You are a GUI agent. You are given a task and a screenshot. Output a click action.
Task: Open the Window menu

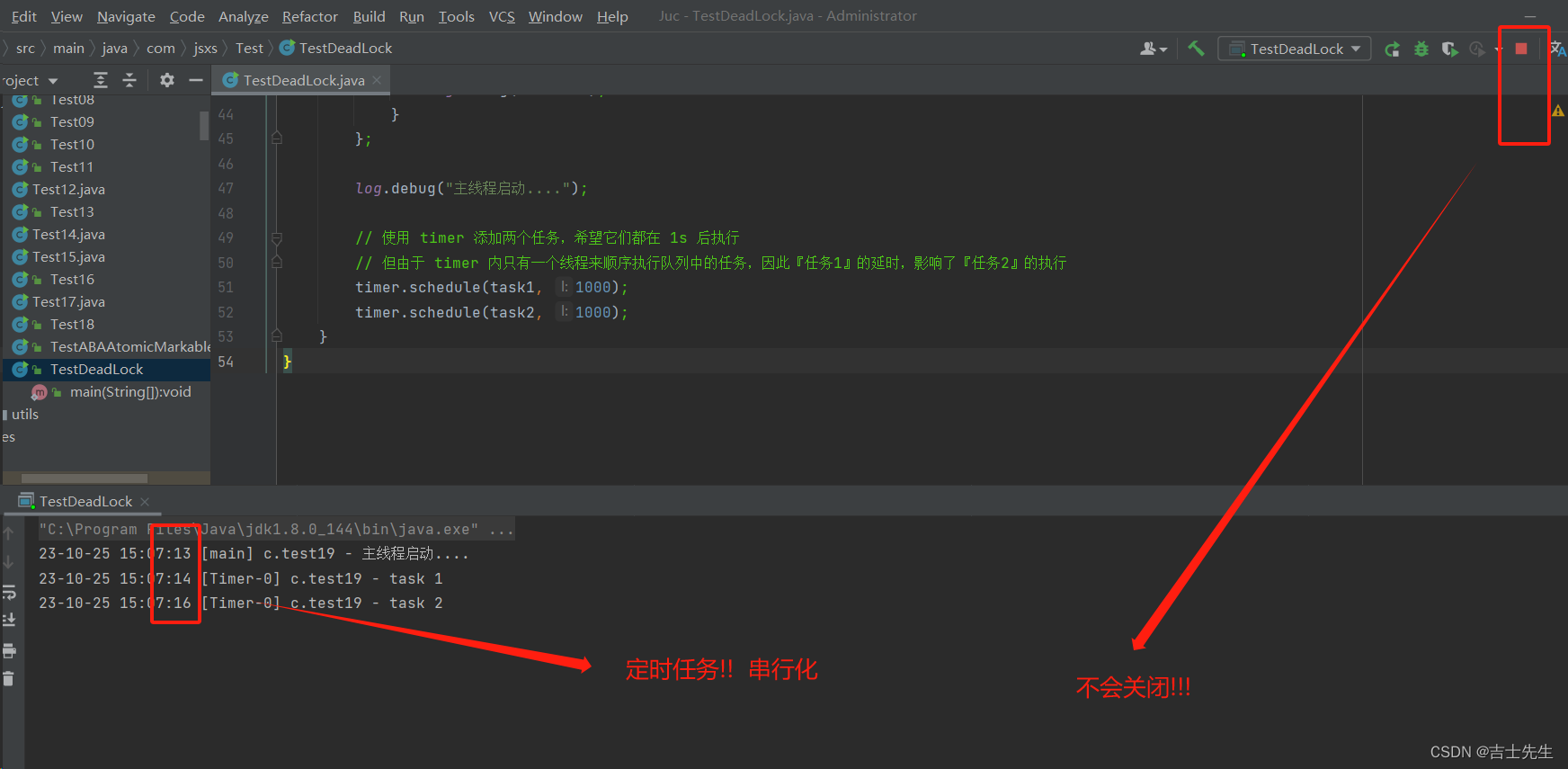pos(556,16)
